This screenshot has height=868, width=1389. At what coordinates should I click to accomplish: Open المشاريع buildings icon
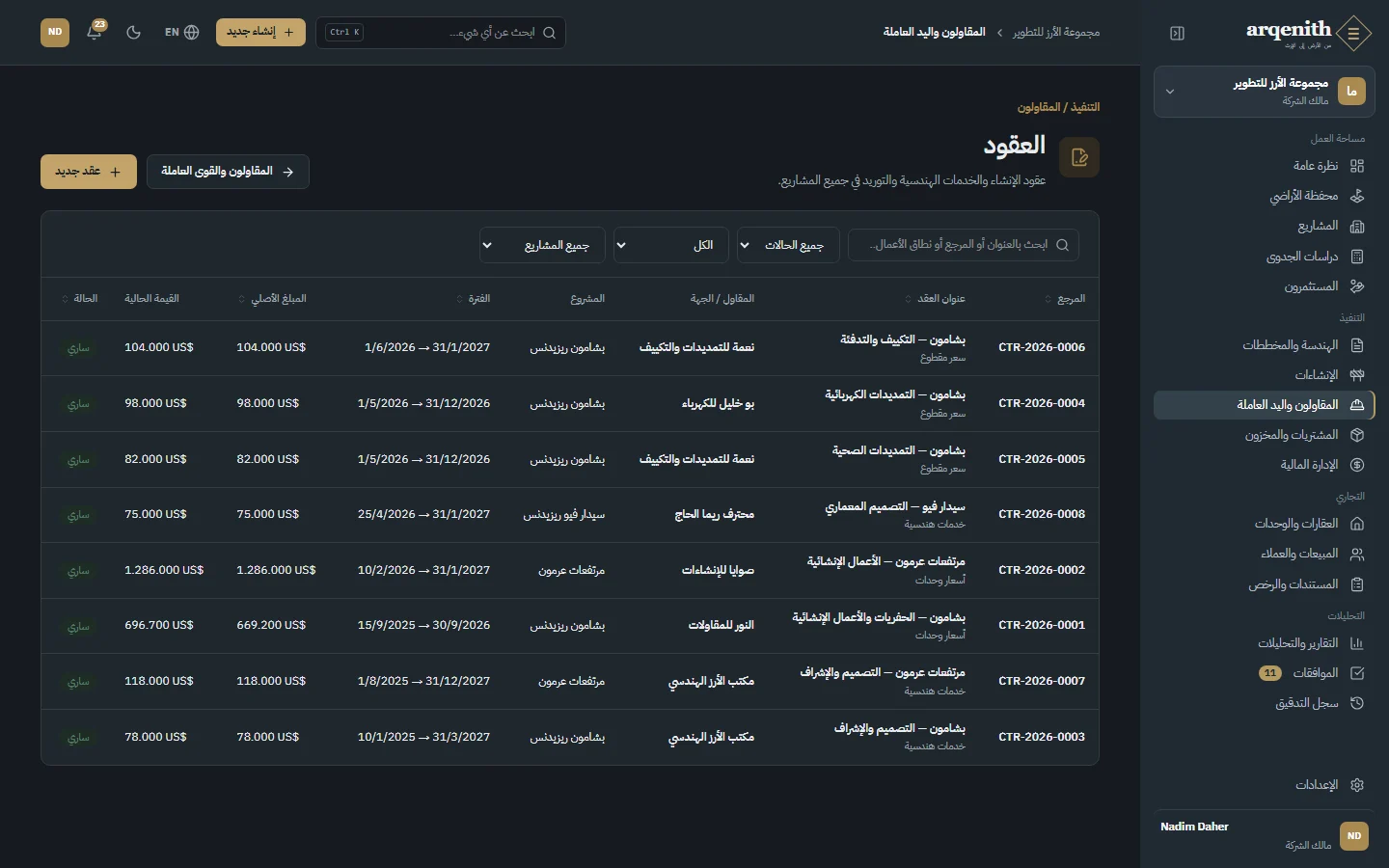[x=1357, y=226]
